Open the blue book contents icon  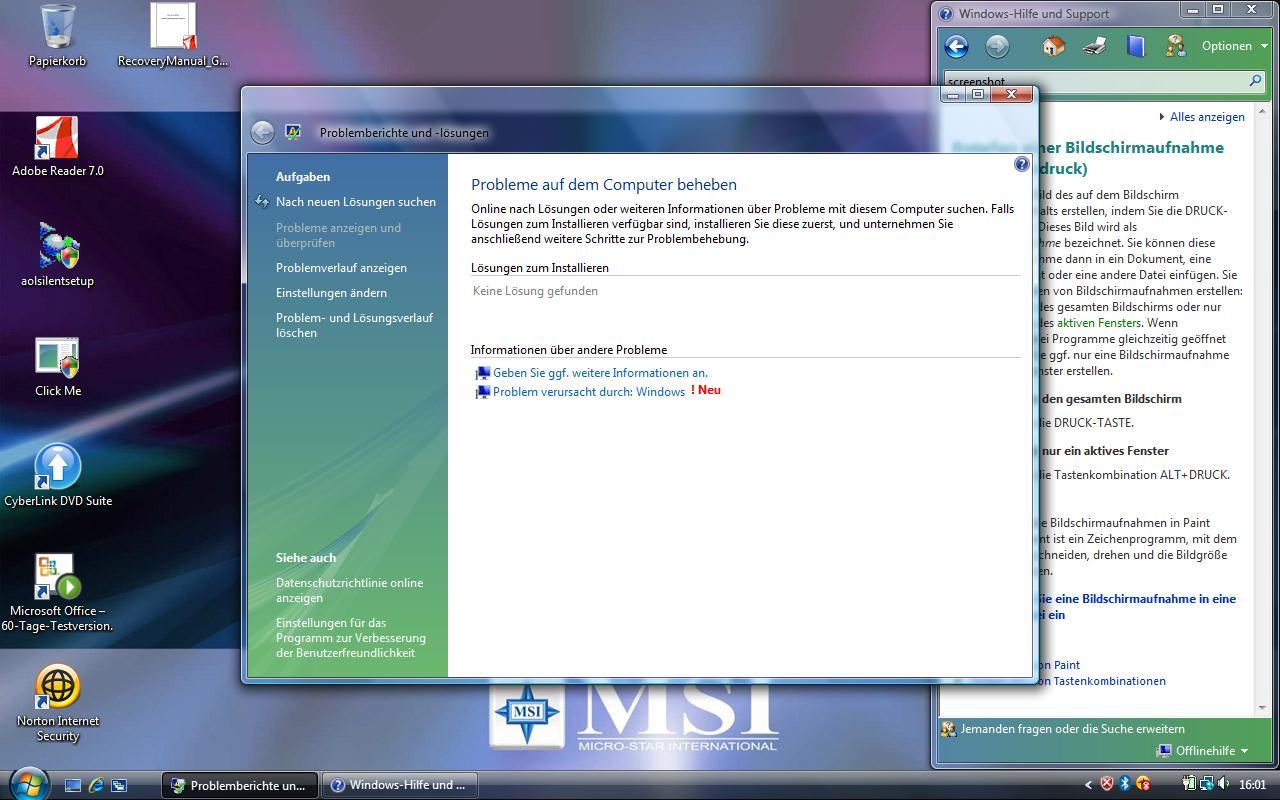pos(1135,46)
